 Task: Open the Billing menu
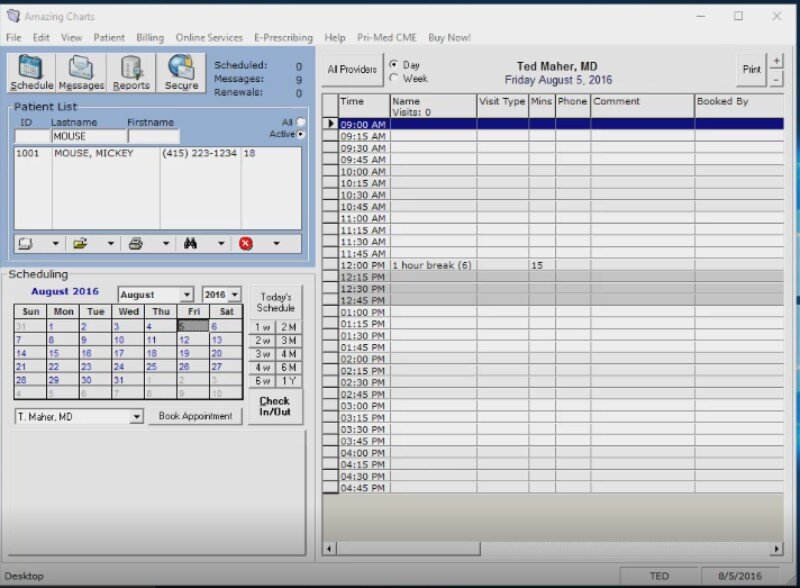[150, 37]
